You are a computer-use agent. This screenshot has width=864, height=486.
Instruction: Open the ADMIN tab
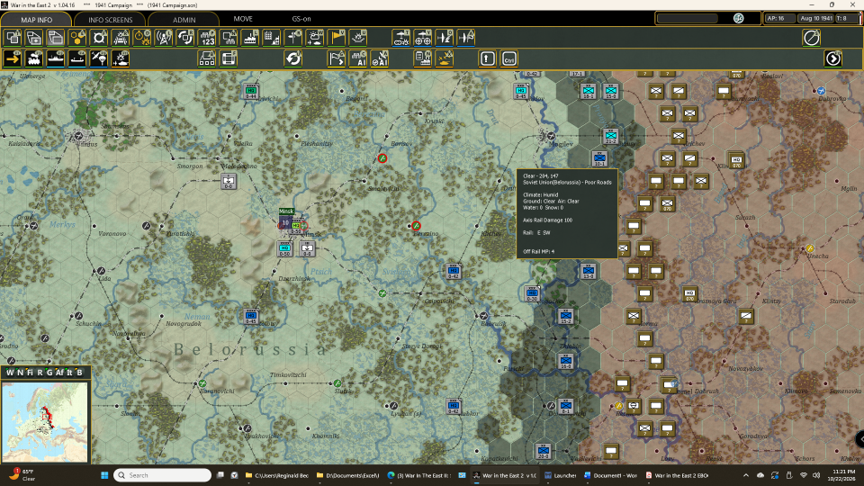tap(184, 19)
